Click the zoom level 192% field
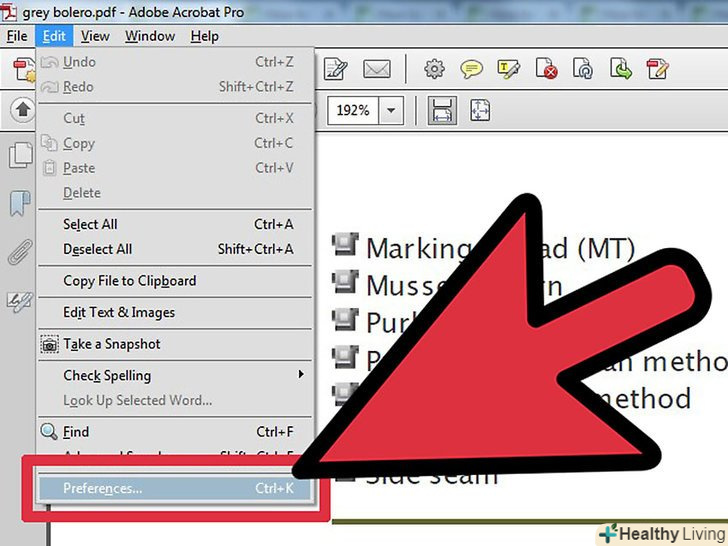 353,110
